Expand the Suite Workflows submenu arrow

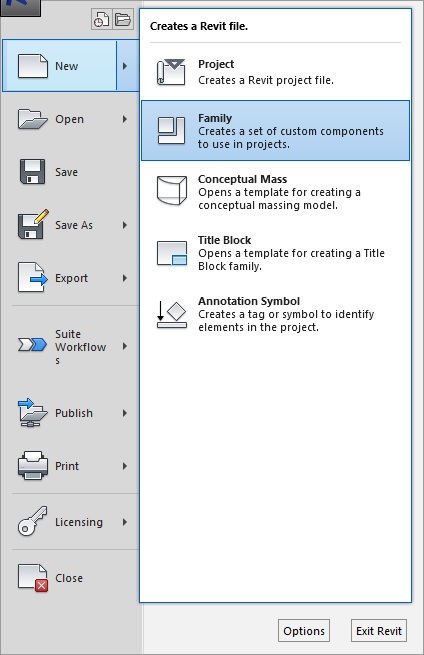[x=125, y=346]
